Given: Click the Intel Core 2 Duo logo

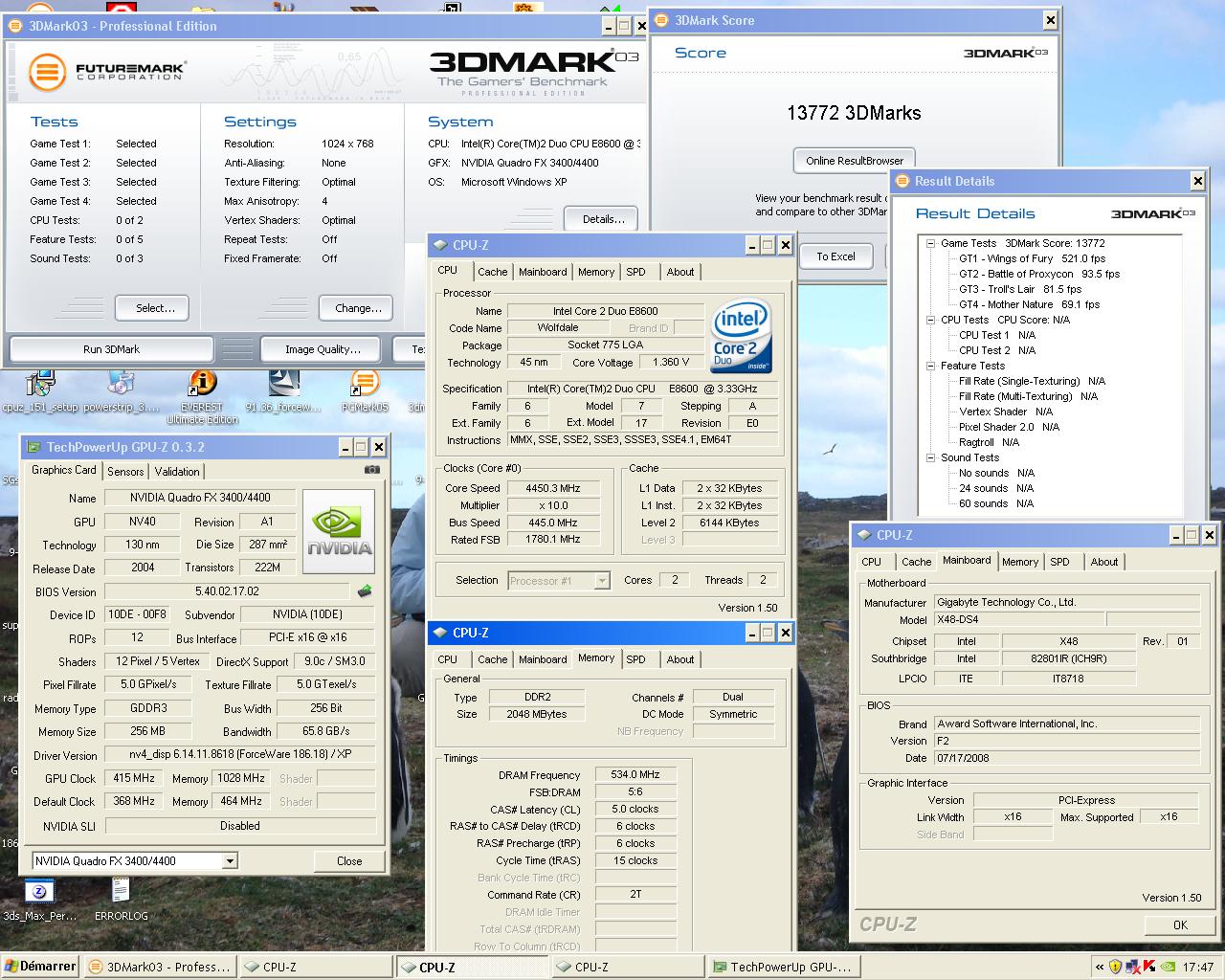Looking at the screenshot, I should click(x=741, y=336).
